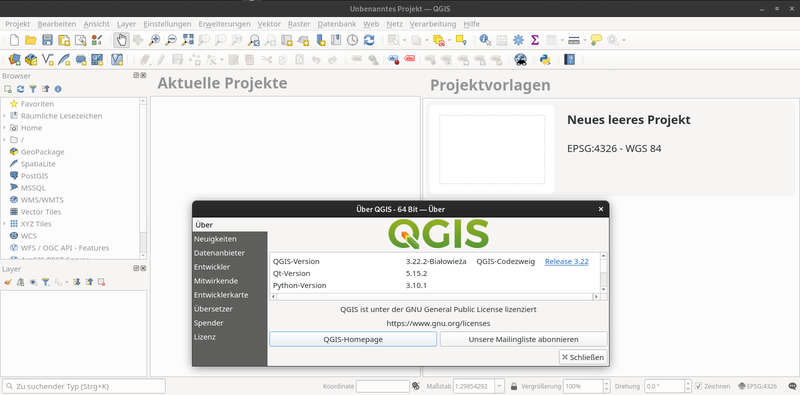The image size is (800, 395).
Task: Click the New Shapefile Layer icon
Action: click(47, 60)
